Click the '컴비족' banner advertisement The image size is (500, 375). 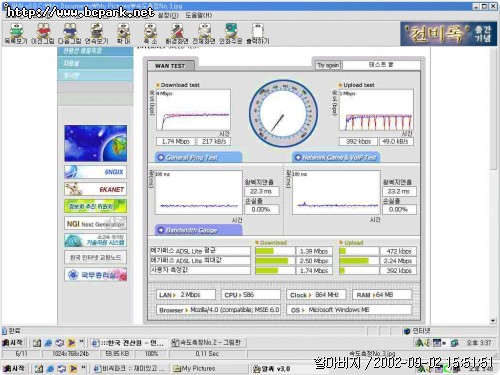[x=448, y=34]
